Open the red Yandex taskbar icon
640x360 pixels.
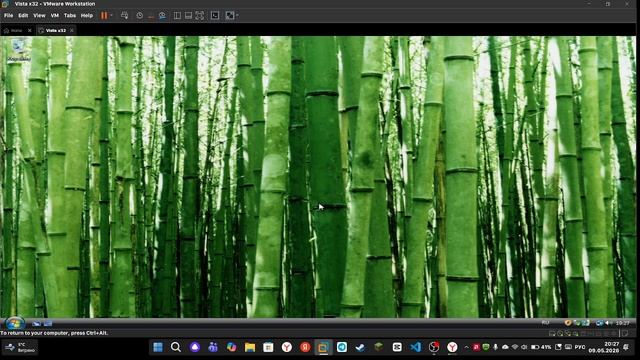(x=305, y=347)
